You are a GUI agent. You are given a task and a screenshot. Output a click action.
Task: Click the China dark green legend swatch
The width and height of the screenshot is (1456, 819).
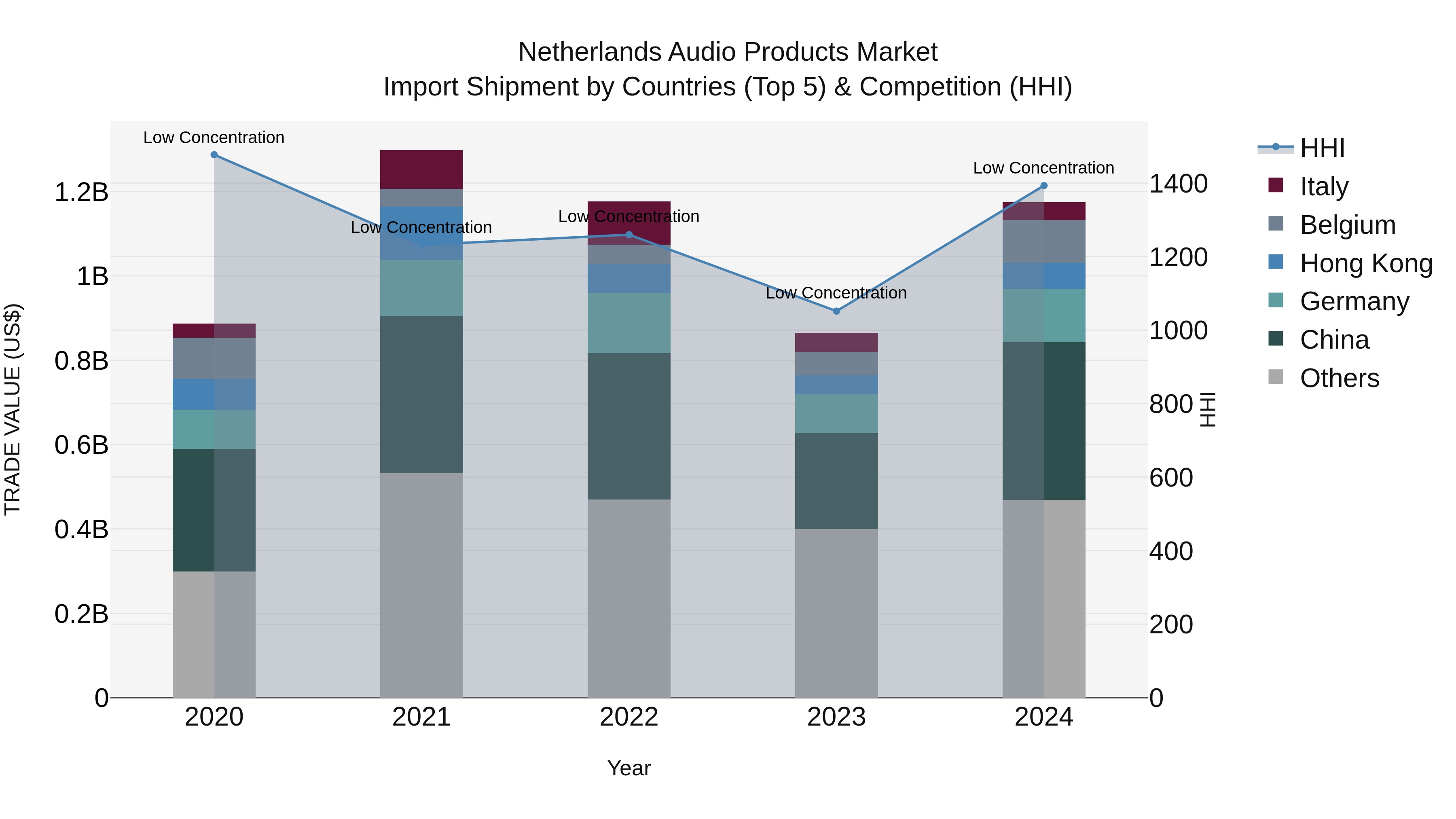(x=1276, y=339)
